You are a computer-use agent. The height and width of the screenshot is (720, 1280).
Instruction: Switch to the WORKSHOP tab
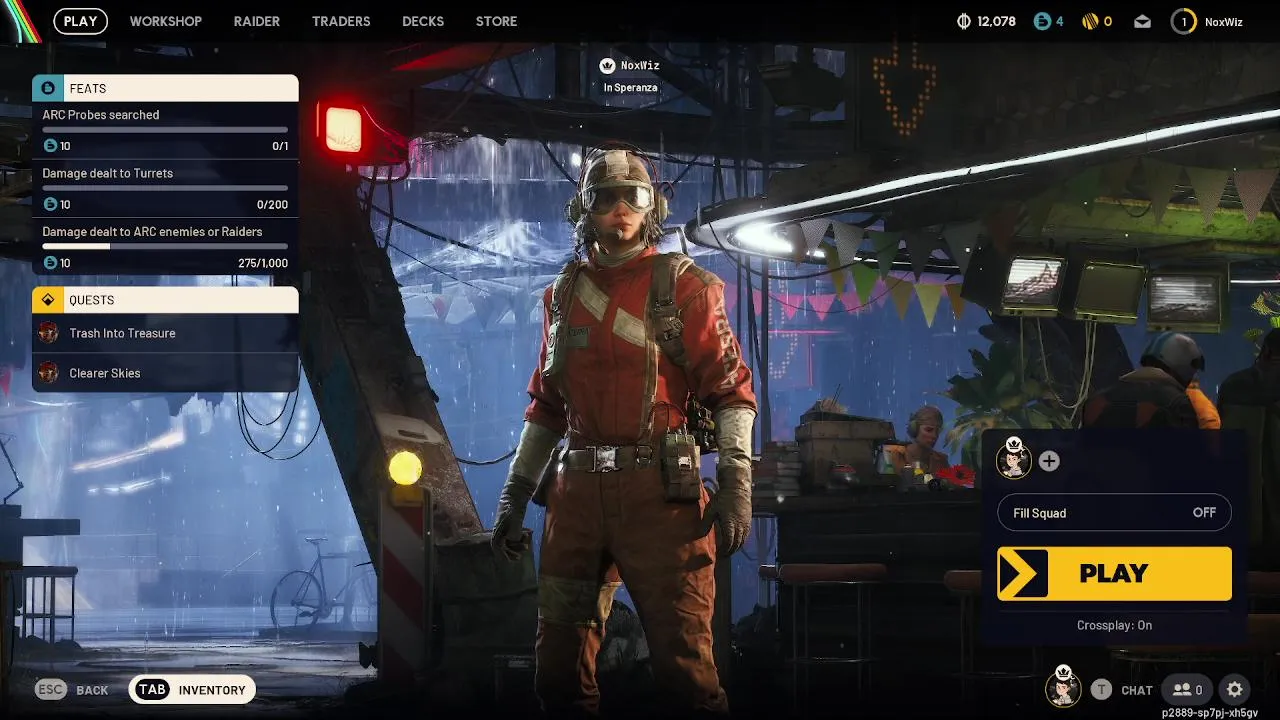pyautogui.click(x=166, y=21)
